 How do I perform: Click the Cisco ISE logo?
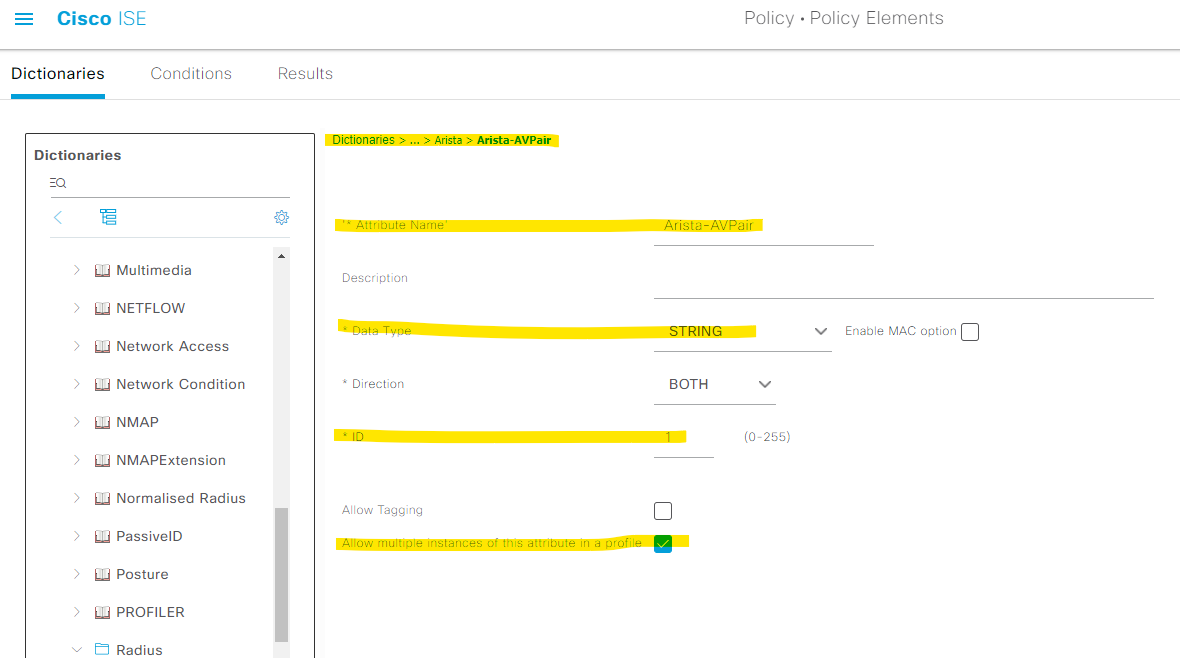point(101,18)
